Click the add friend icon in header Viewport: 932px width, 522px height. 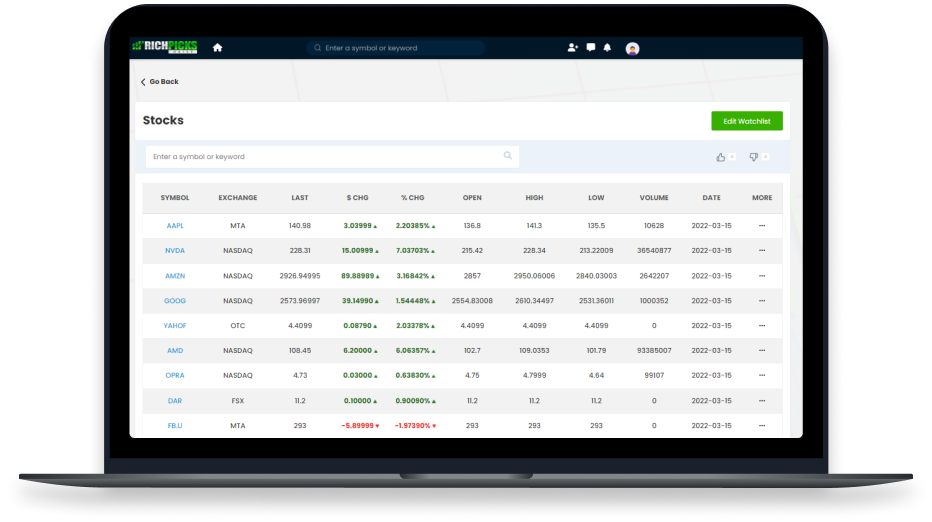coord(572,48)
